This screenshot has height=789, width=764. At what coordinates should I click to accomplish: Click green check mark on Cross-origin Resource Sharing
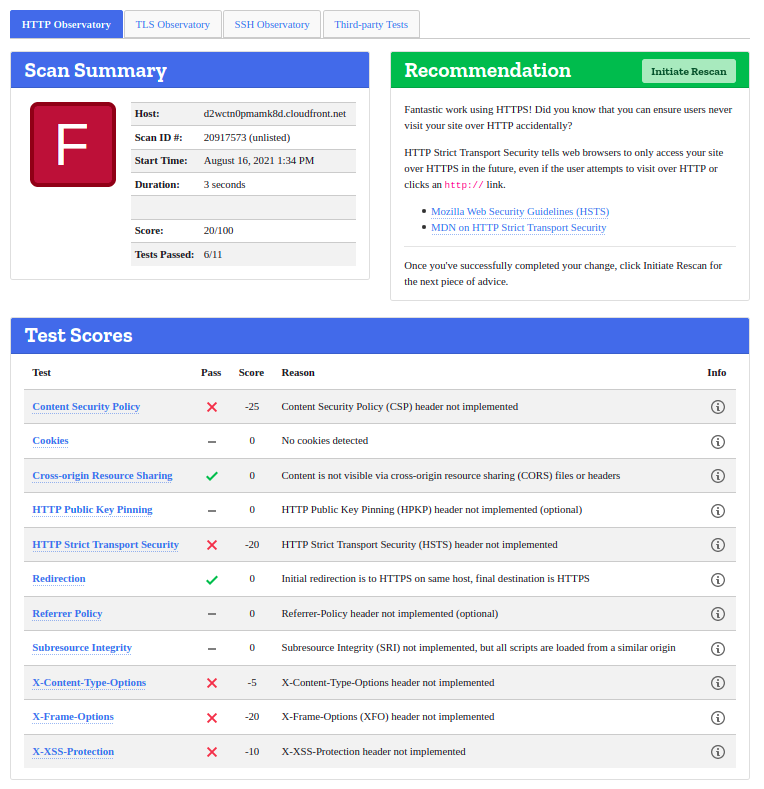click(x=212, y=476)
